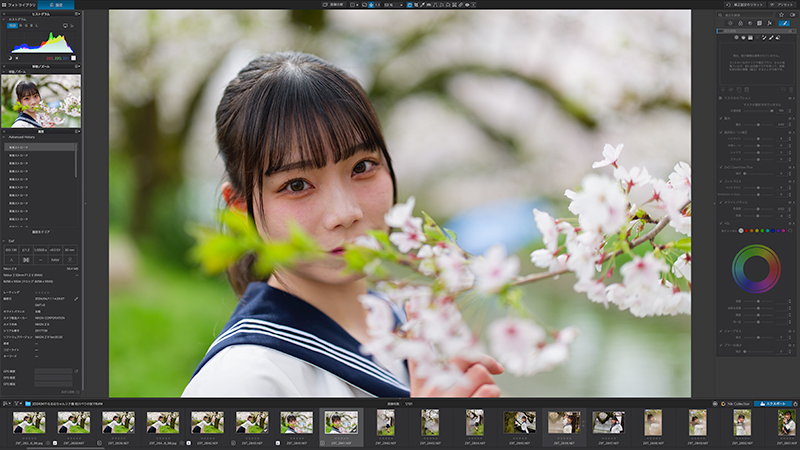The image size is (800, 450).
Task: Select the red HSL color channel
Action: point(746,231)
